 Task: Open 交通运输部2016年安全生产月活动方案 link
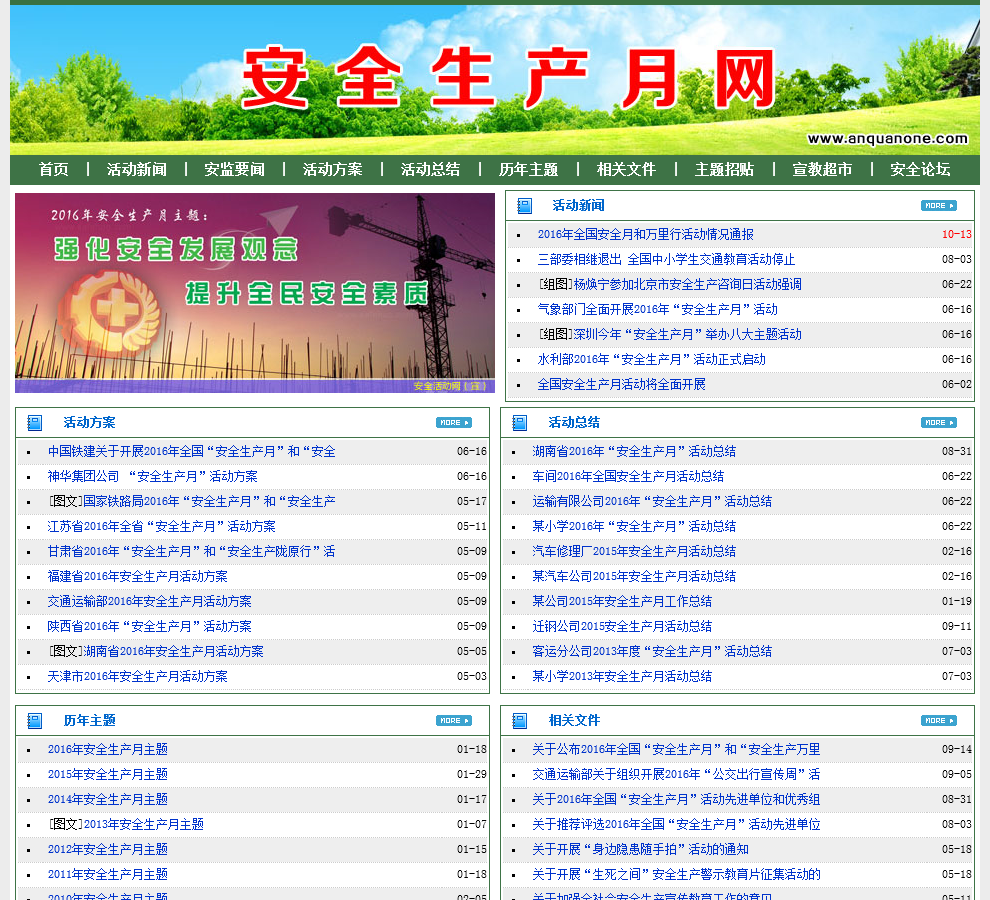pyautogui.click(x=150, y=601)
